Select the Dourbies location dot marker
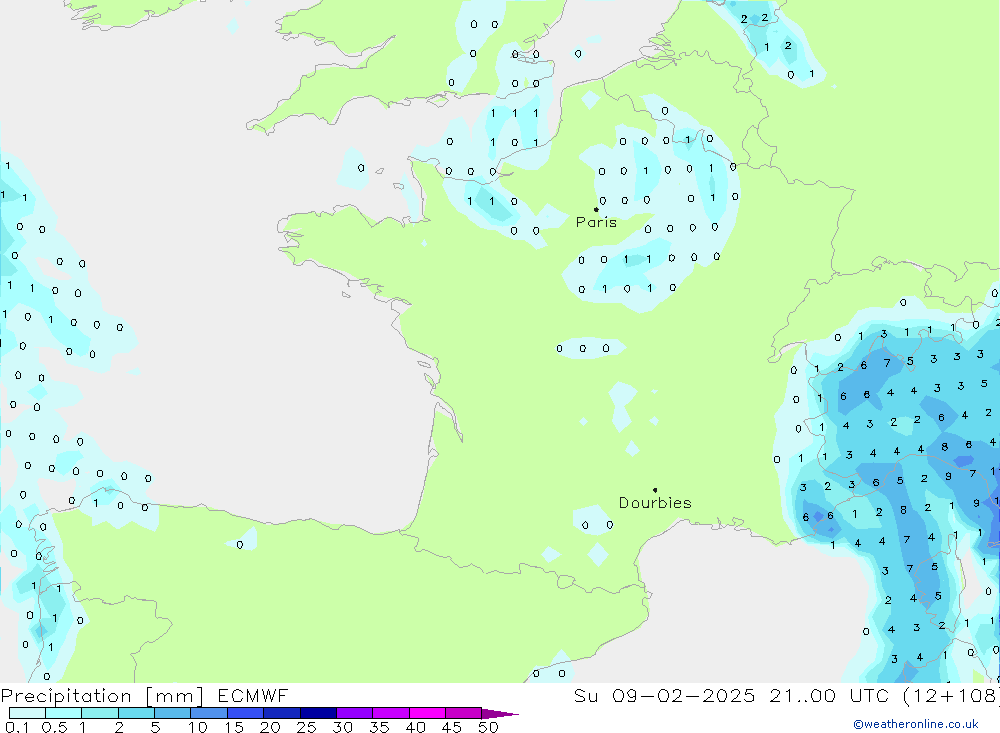Viewport: 1000px width, 733px height. point(655,490)
